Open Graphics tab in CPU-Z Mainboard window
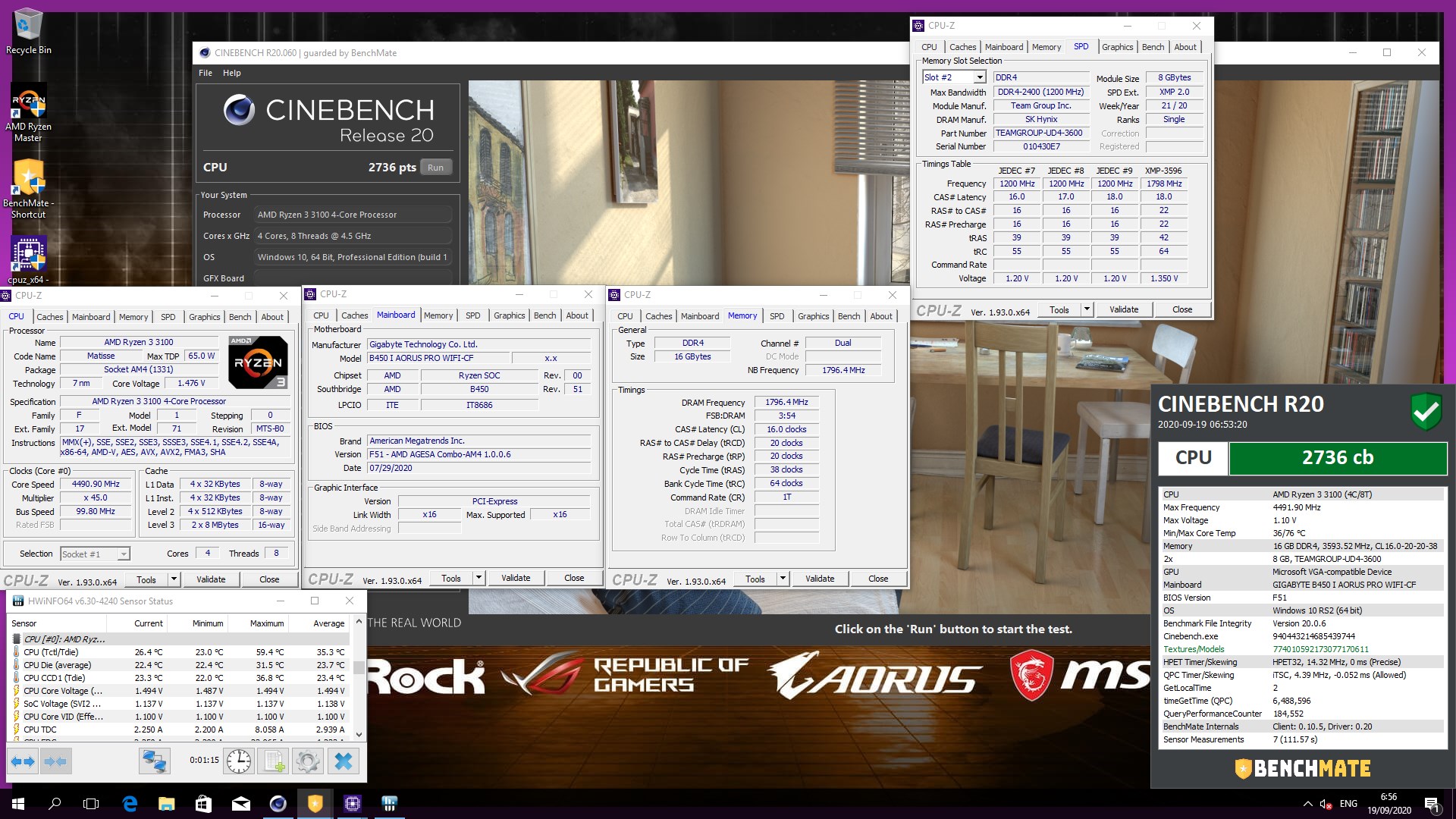The width and height of the screenshot is (1456, 819). (x=509, y=315)
